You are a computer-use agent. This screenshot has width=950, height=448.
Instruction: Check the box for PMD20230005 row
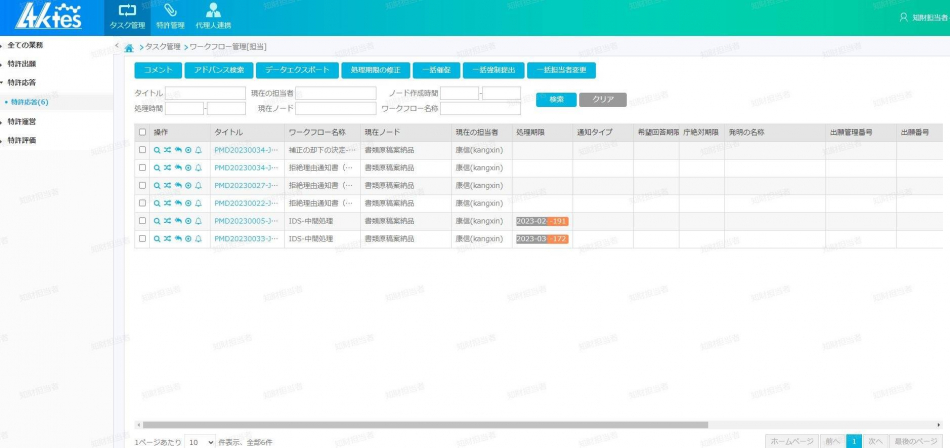[x=142, y=221]
